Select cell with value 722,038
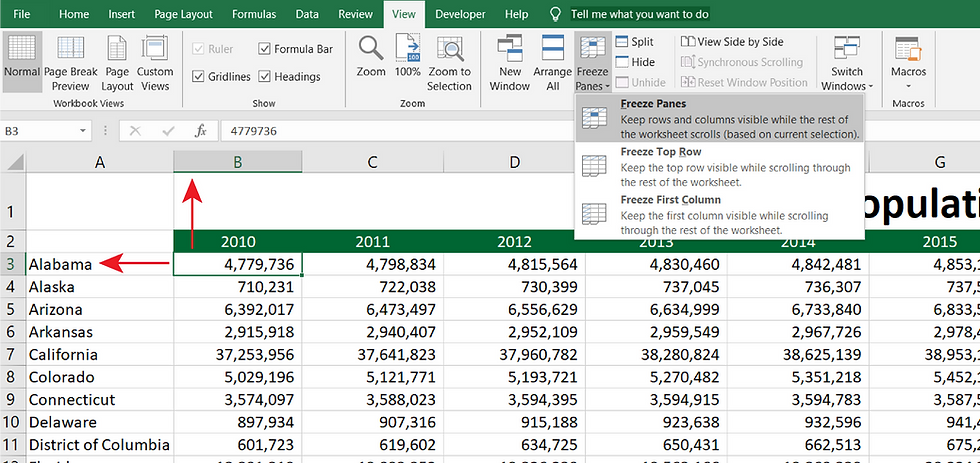The height and width of the screenshot is (463, 980). click(x=372, y=287)
